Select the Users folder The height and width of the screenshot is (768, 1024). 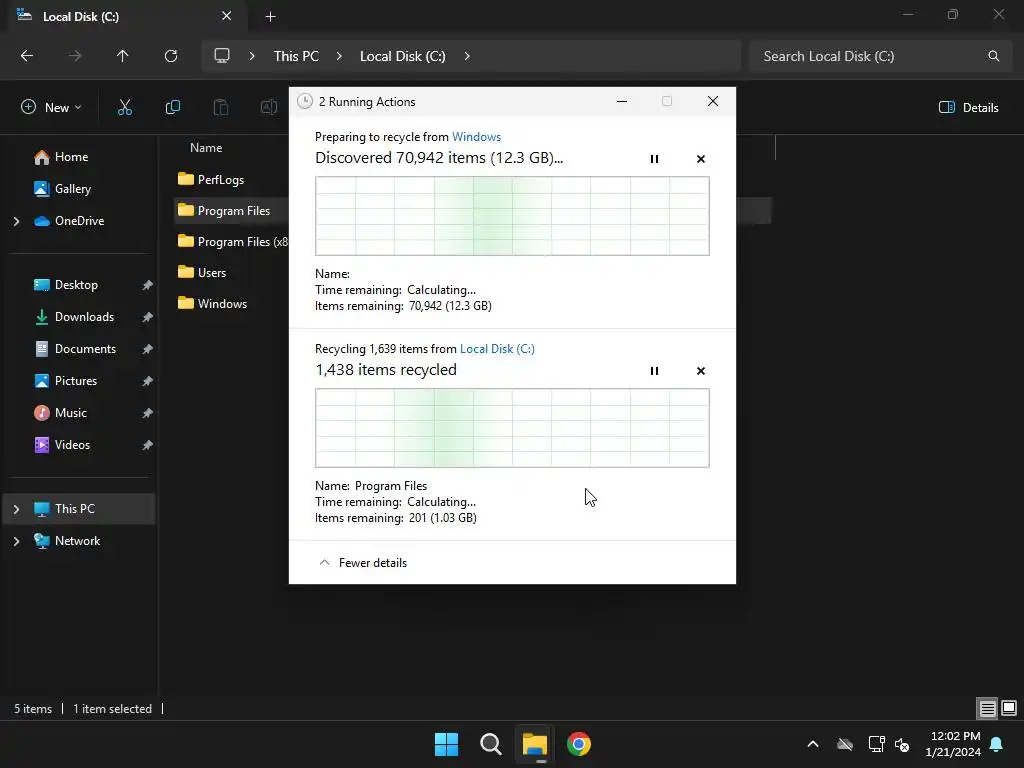point(201,273)
